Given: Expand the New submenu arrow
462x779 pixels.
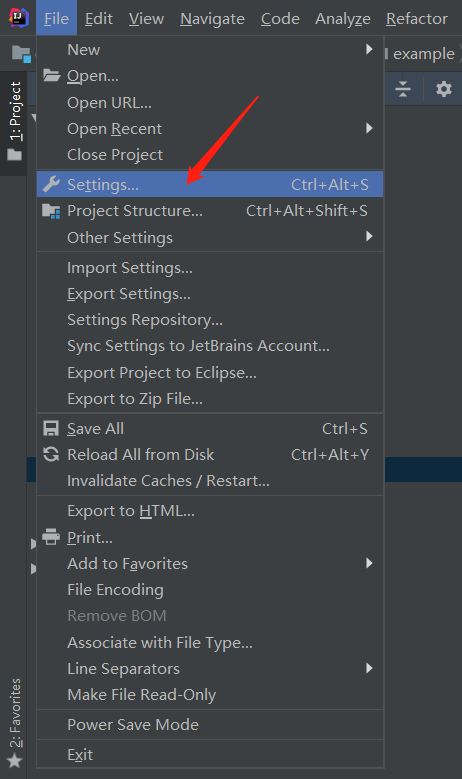Looking at the screenshot, I should (x=369, y=49).
